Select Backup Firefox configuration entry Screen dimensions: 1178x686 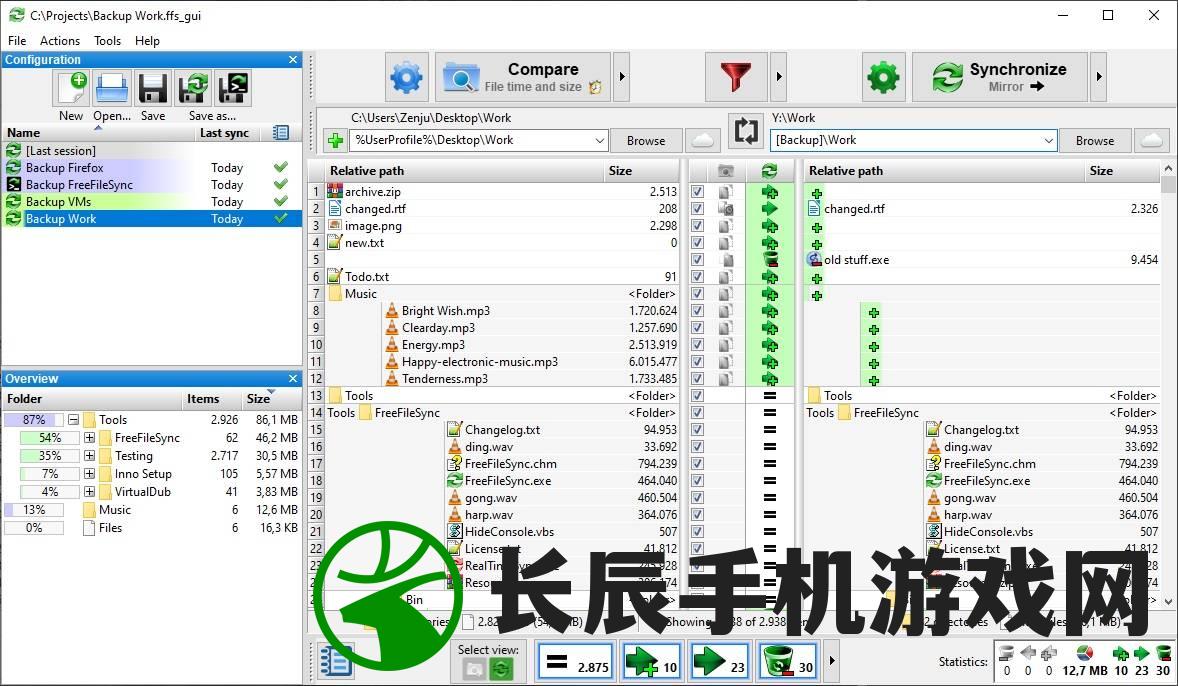(65, 168)
